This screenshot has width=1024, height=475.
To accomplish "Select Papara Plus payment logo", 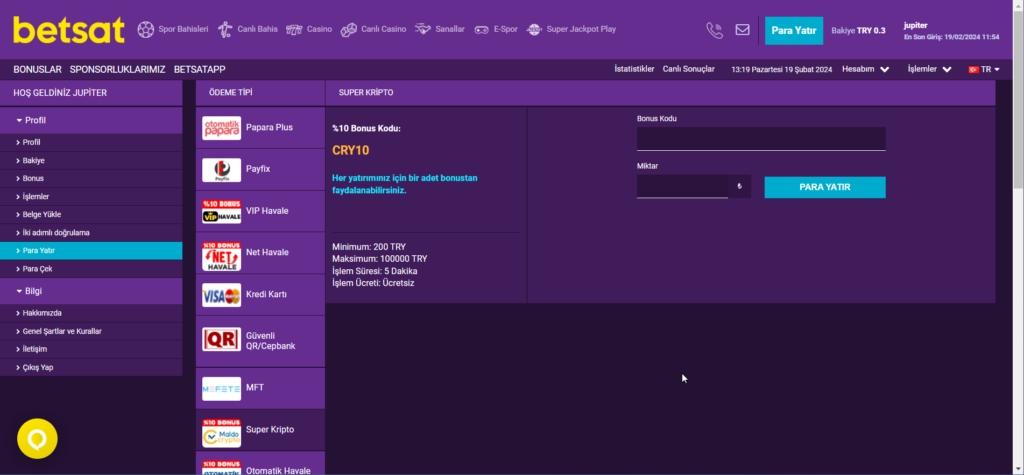I will coord(221,127).
